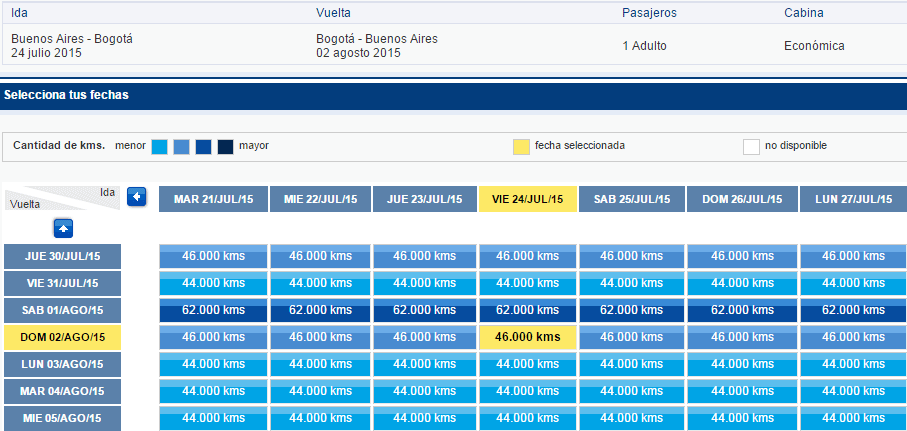The image size is (907, 431).
Task: Select 62.000 kms cell under SAB 25/JUL/15
Action: [x=632, y=310]
